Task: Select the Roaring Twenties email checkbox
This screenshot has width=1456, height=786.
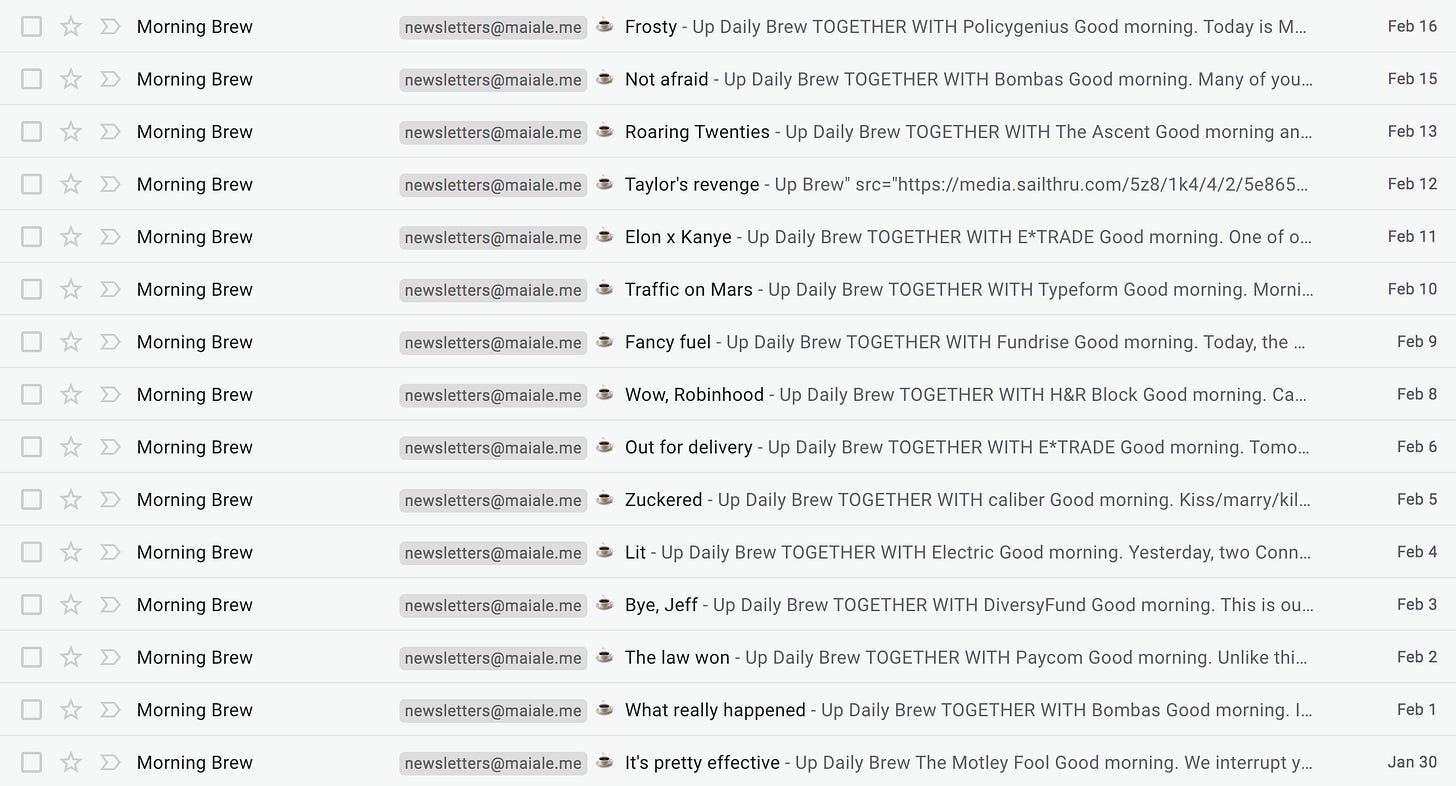Action: (32, 132)
